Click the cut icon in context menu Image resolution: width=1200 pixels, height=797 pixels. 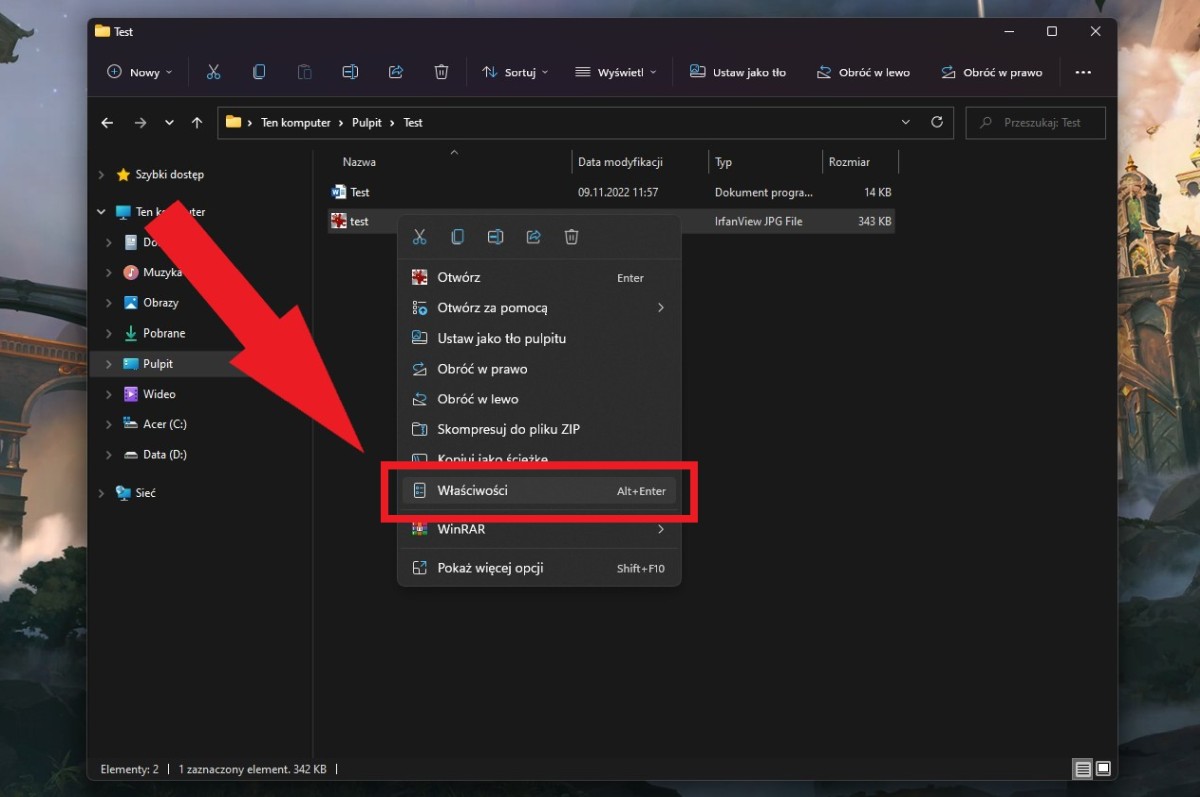[x=420, y=237]
